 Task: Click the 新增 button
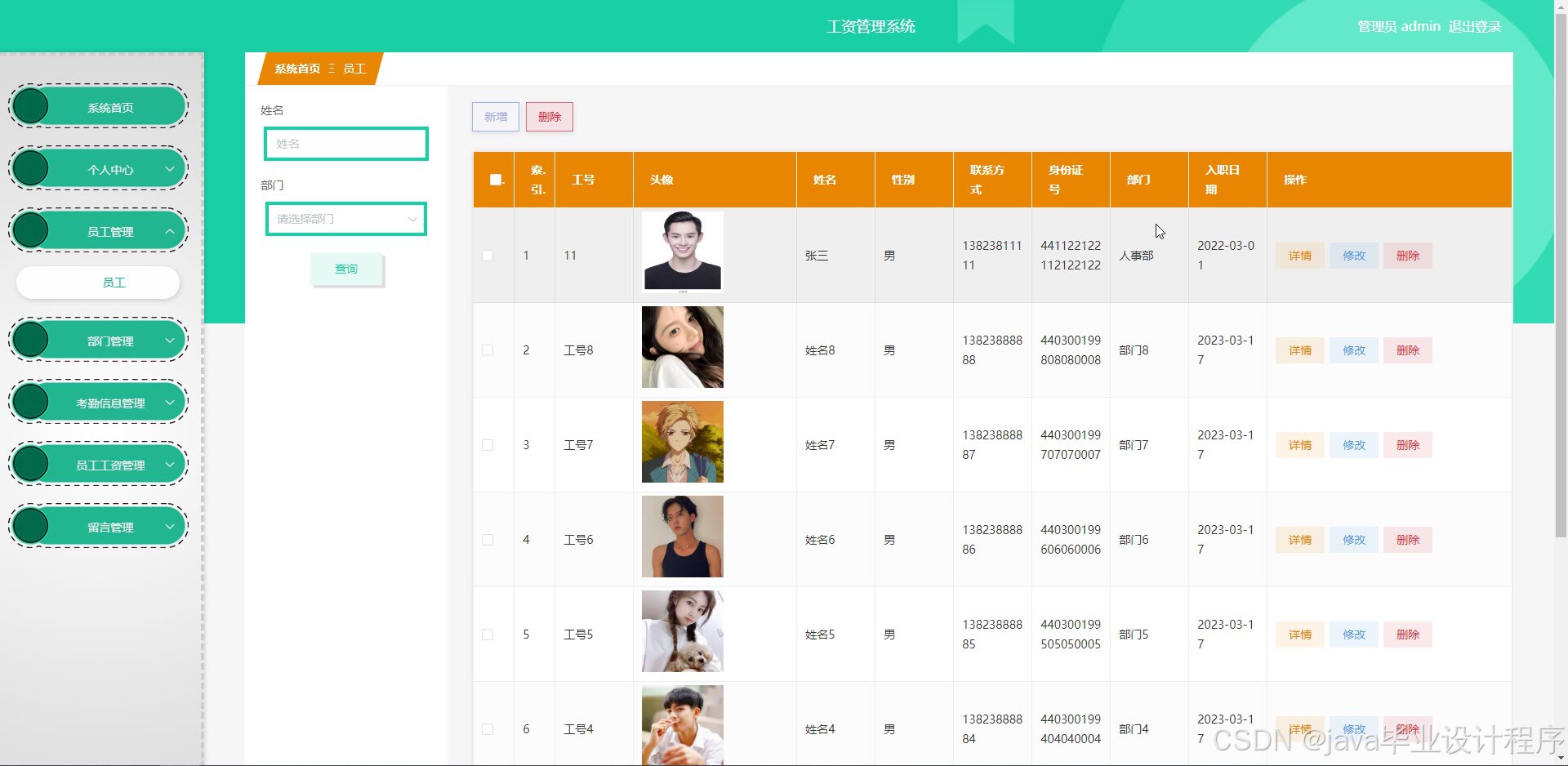click(496, 117)
